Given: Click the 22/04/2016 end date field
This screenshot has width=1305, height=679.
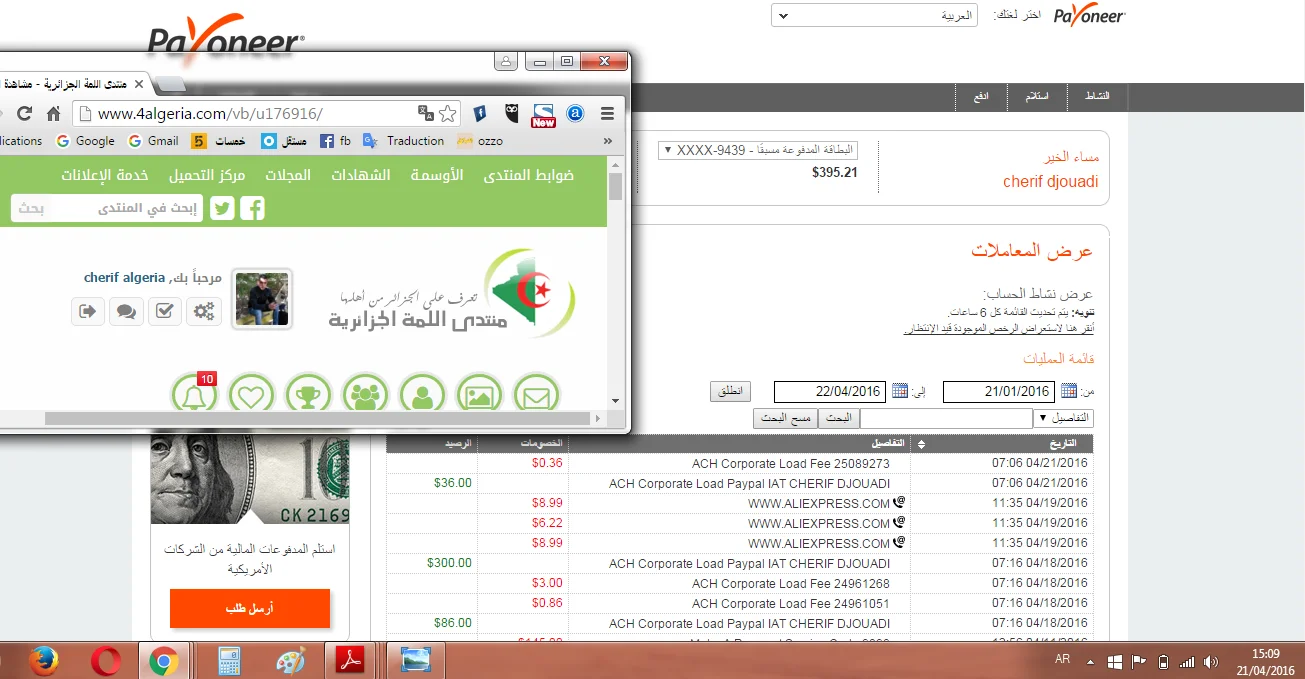Looking at the screenshot, I should (828, 392).
